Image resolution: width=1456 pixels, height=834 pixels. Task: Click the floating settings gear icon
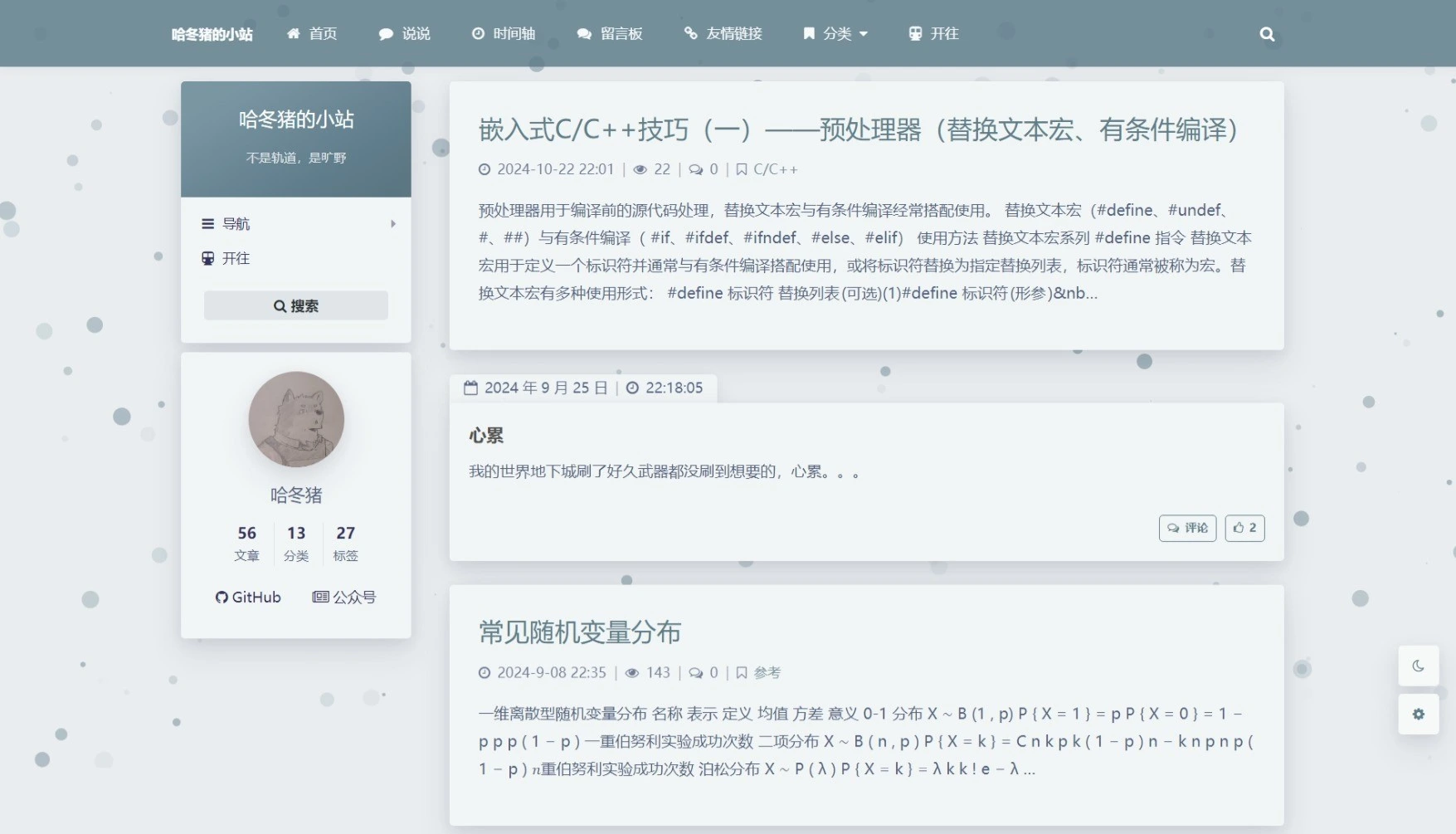[x=1419, y=715]
